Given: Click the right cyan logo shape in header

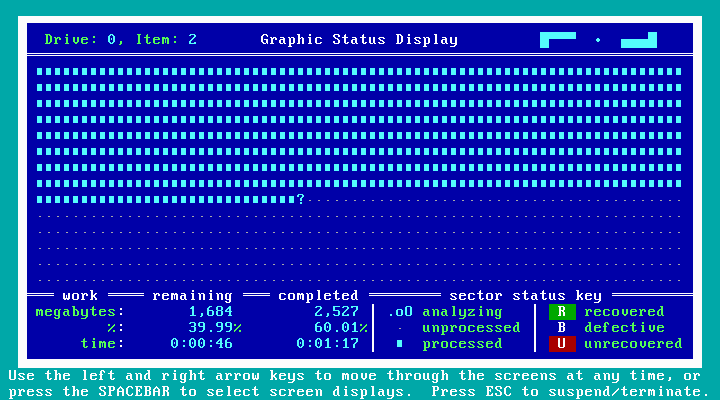Looking at the screenshot, I should (640, 40).
